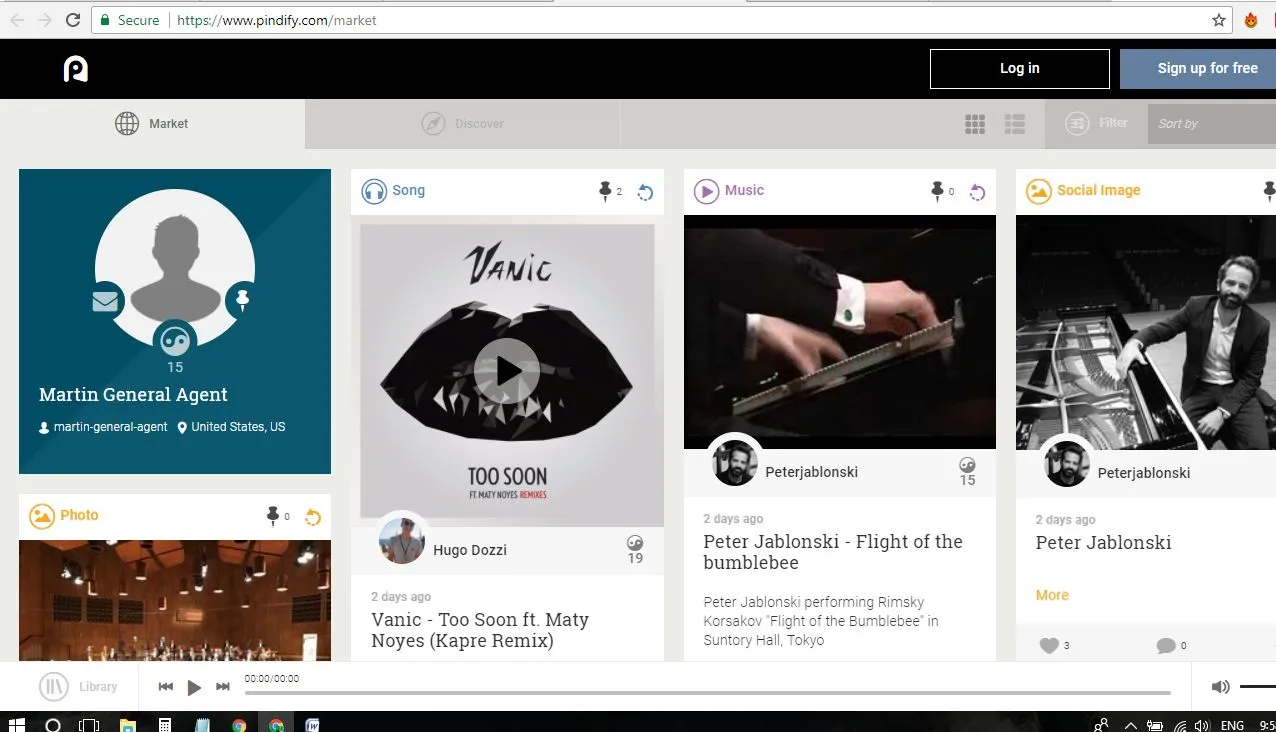Viewport: 1276px width, 732px height.
Task: Click the pin icon on Martin's profile card
Action: coord(242,299)
